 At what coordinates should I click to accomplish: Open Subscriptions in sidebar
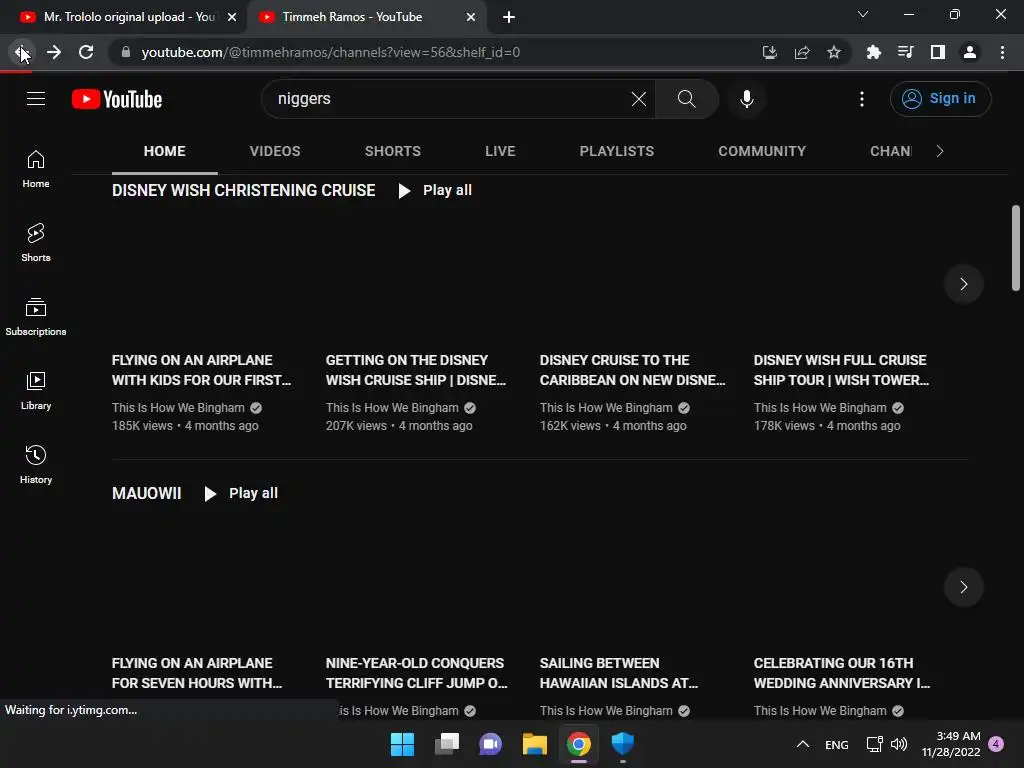[36, 317]
